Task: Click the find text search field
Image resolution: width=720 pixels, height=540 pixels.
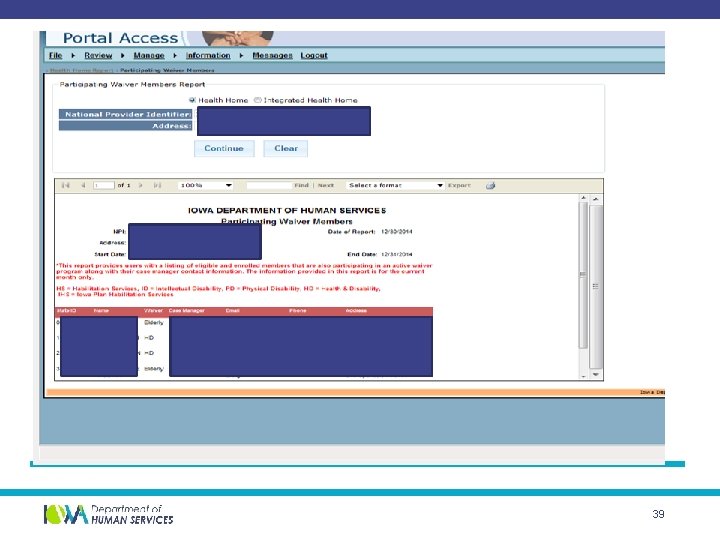Action: click(270, 186)
